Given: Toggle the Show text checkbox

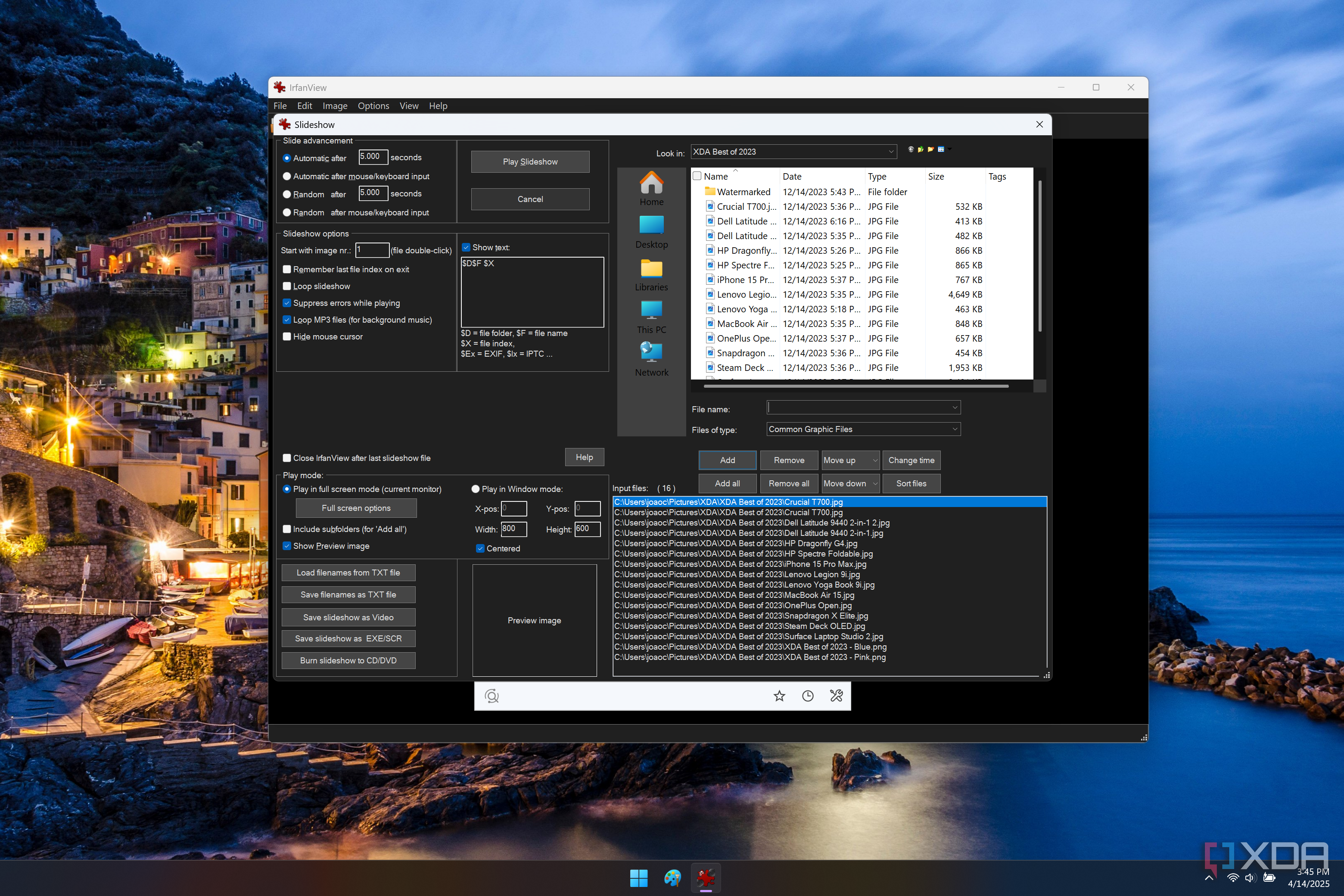Looking at the screenshot, I should click(466, 247).
